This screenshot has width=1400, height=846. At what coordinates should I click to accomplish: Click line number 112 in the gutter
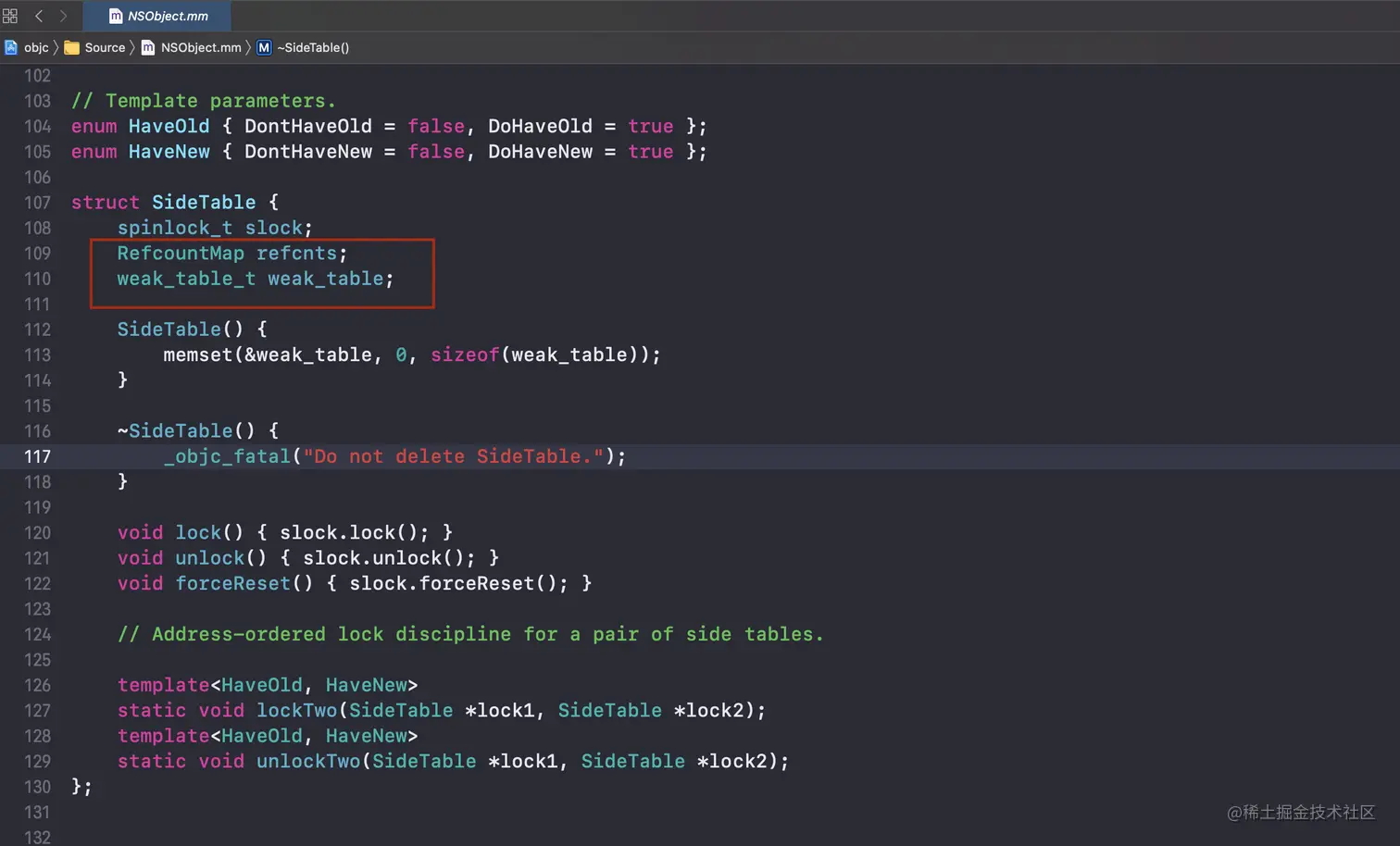point(38,329)
